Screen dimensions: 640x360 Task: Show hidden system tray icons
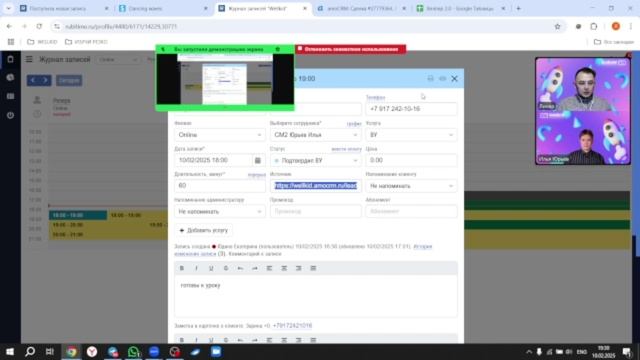pos(529,352)
